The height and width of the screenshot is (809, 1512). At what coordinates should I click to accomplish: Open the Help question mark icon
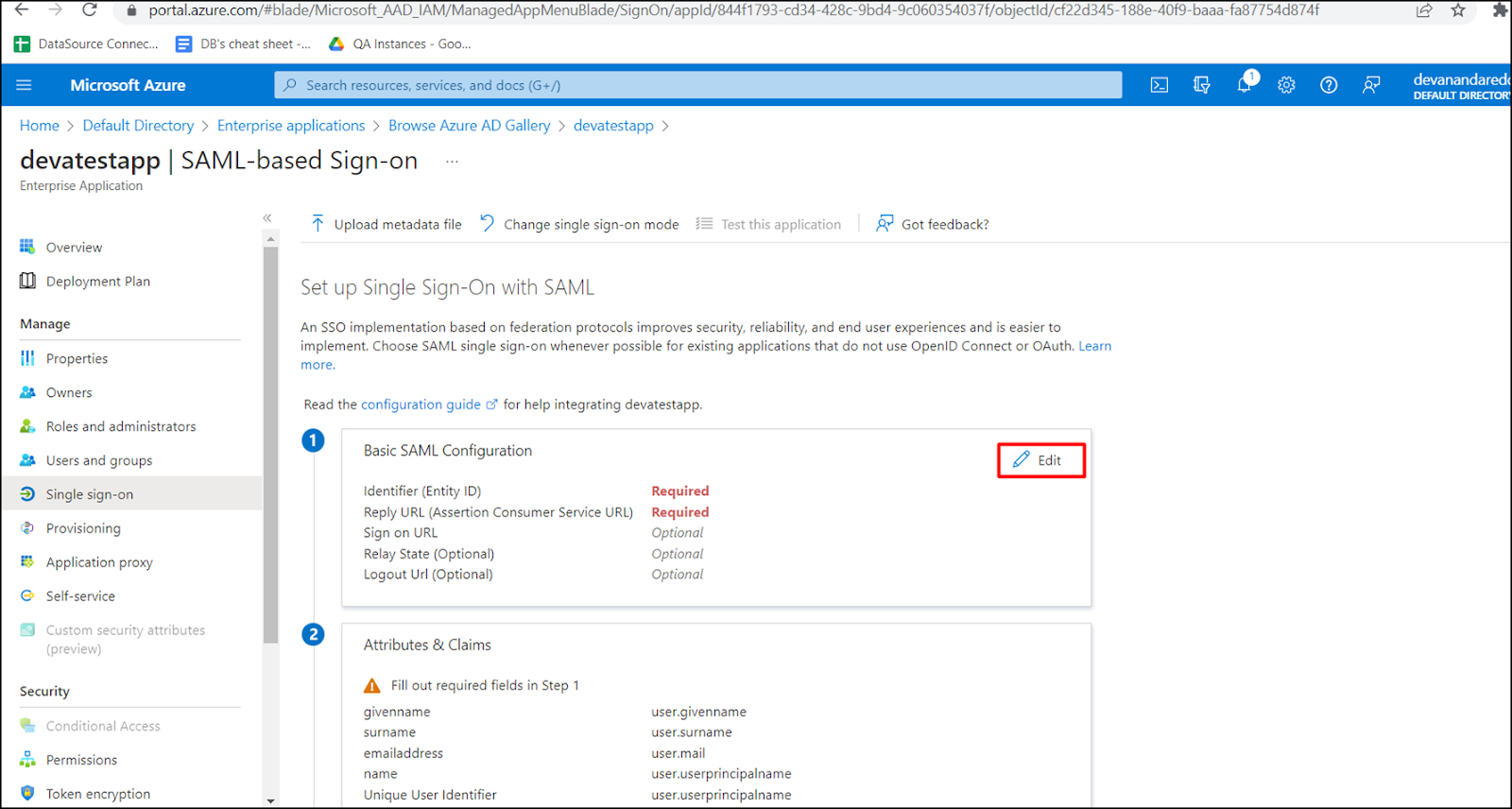click(1329, 85)
